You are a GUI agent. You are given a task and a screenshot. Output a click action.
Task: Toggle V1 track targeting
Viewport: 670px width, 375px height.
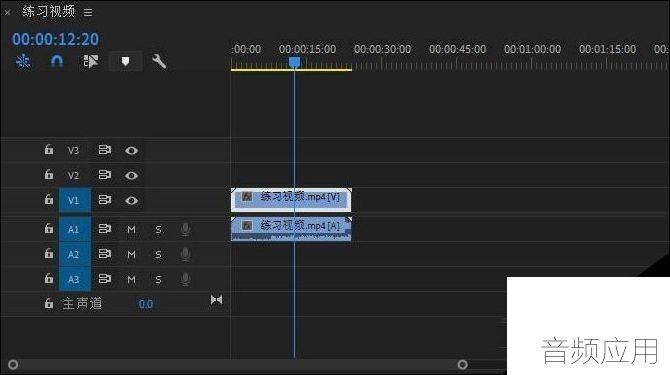pyautogui.click(x=75, y=200)
